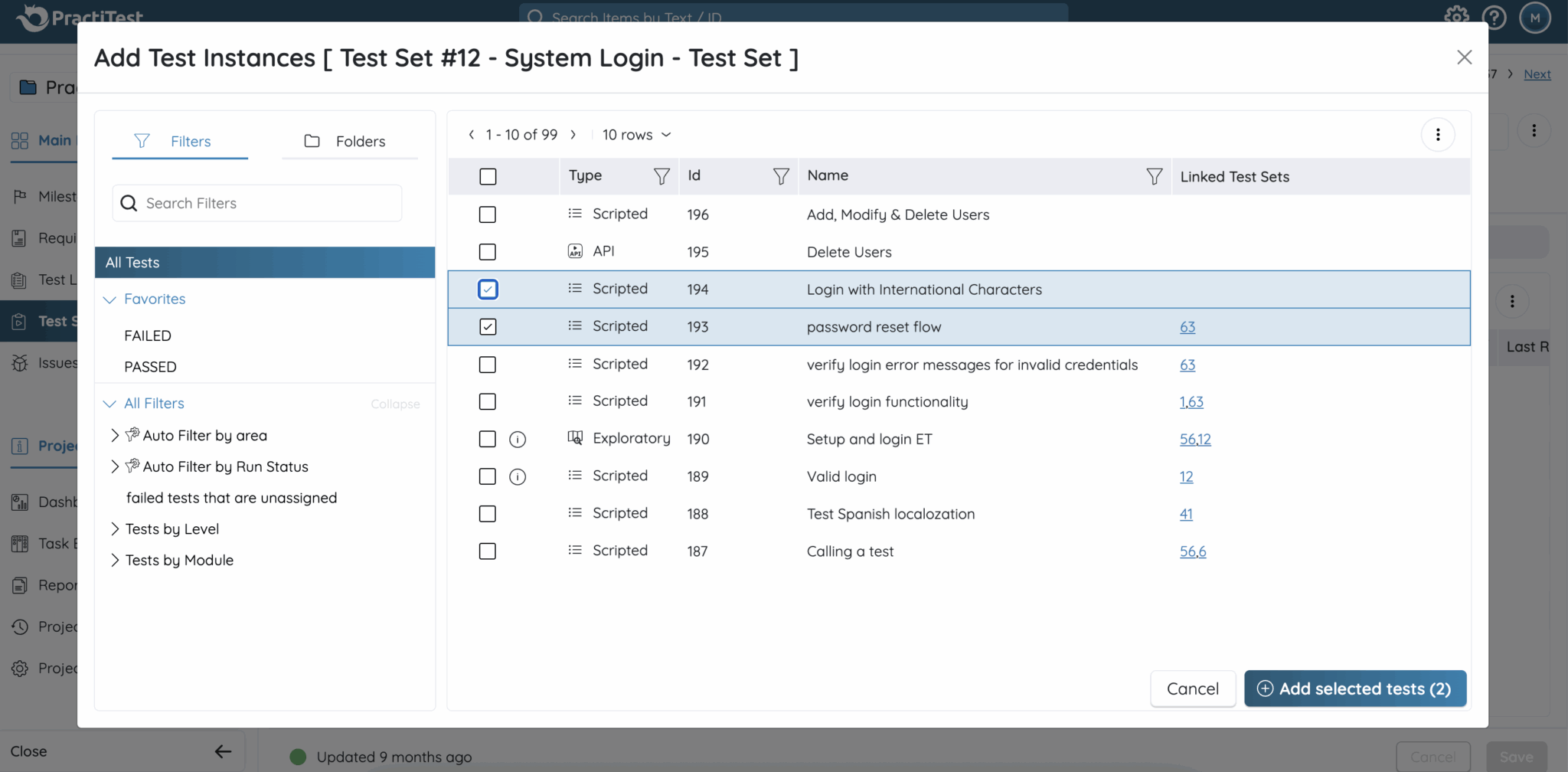Open linked test set 41 link

coord(1186,514)
